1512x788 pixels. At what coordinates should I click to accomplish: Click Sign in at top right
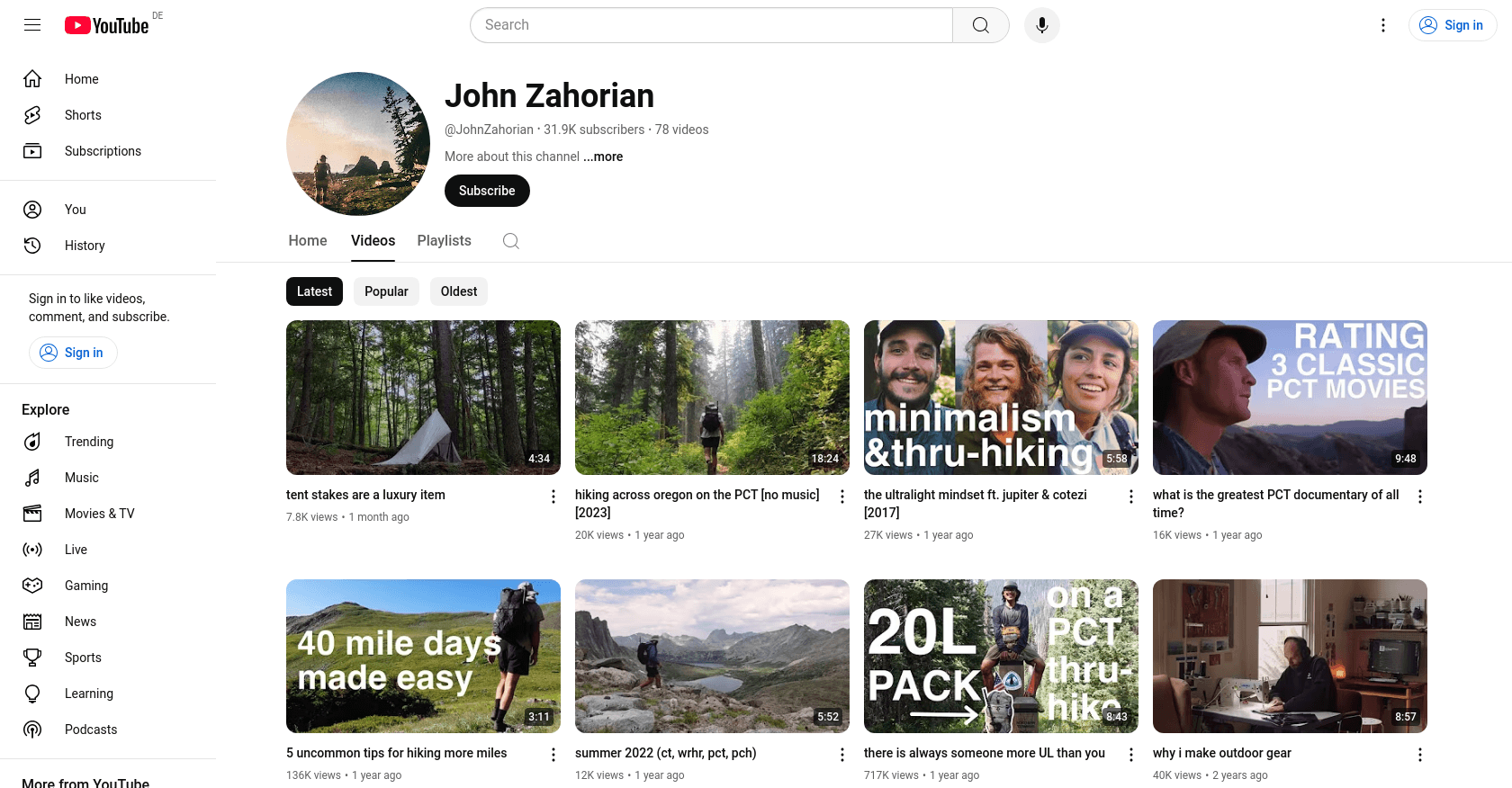[1453, 25]
